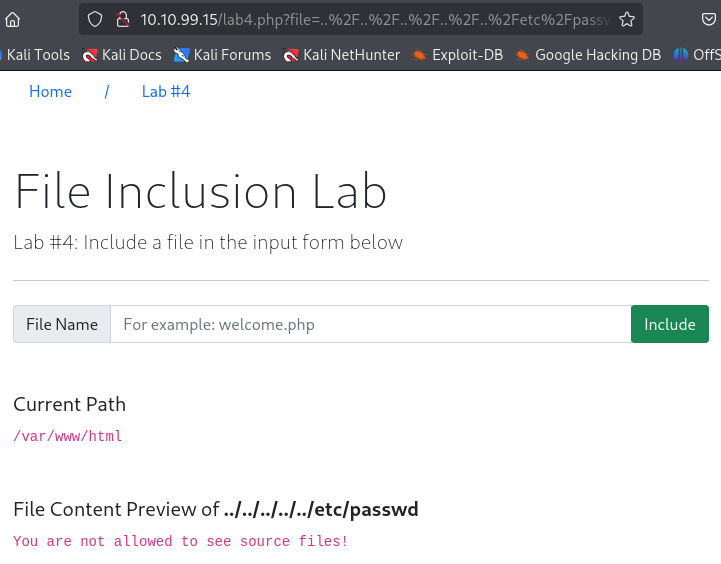This screenshot has width=721, height=564.
Task: Open the Google Hacking DB bookmark
Action: (588, 55)
